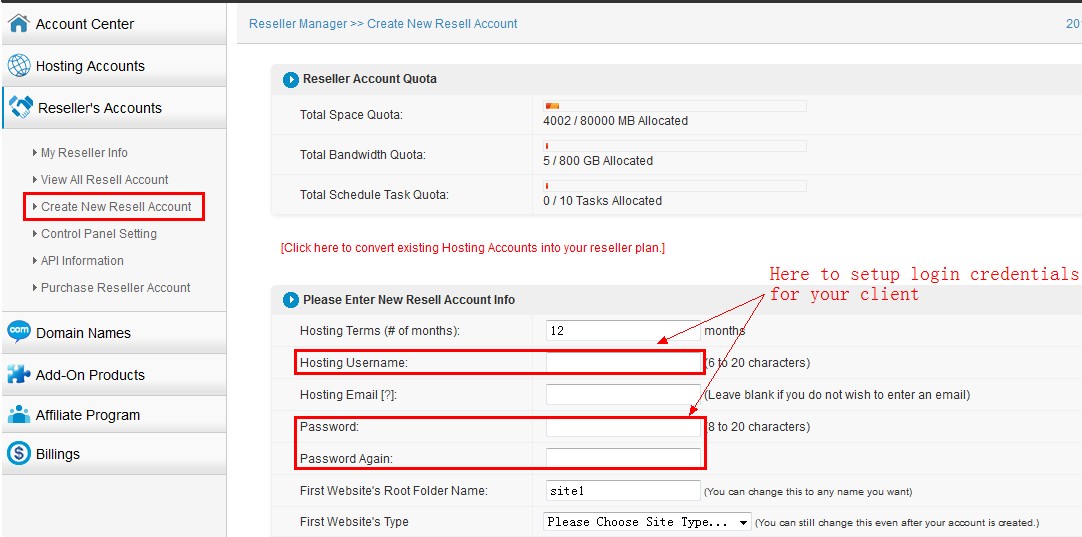Go to Purchase Reseller Account
1082x537 pixels.
tap(115, 288)
